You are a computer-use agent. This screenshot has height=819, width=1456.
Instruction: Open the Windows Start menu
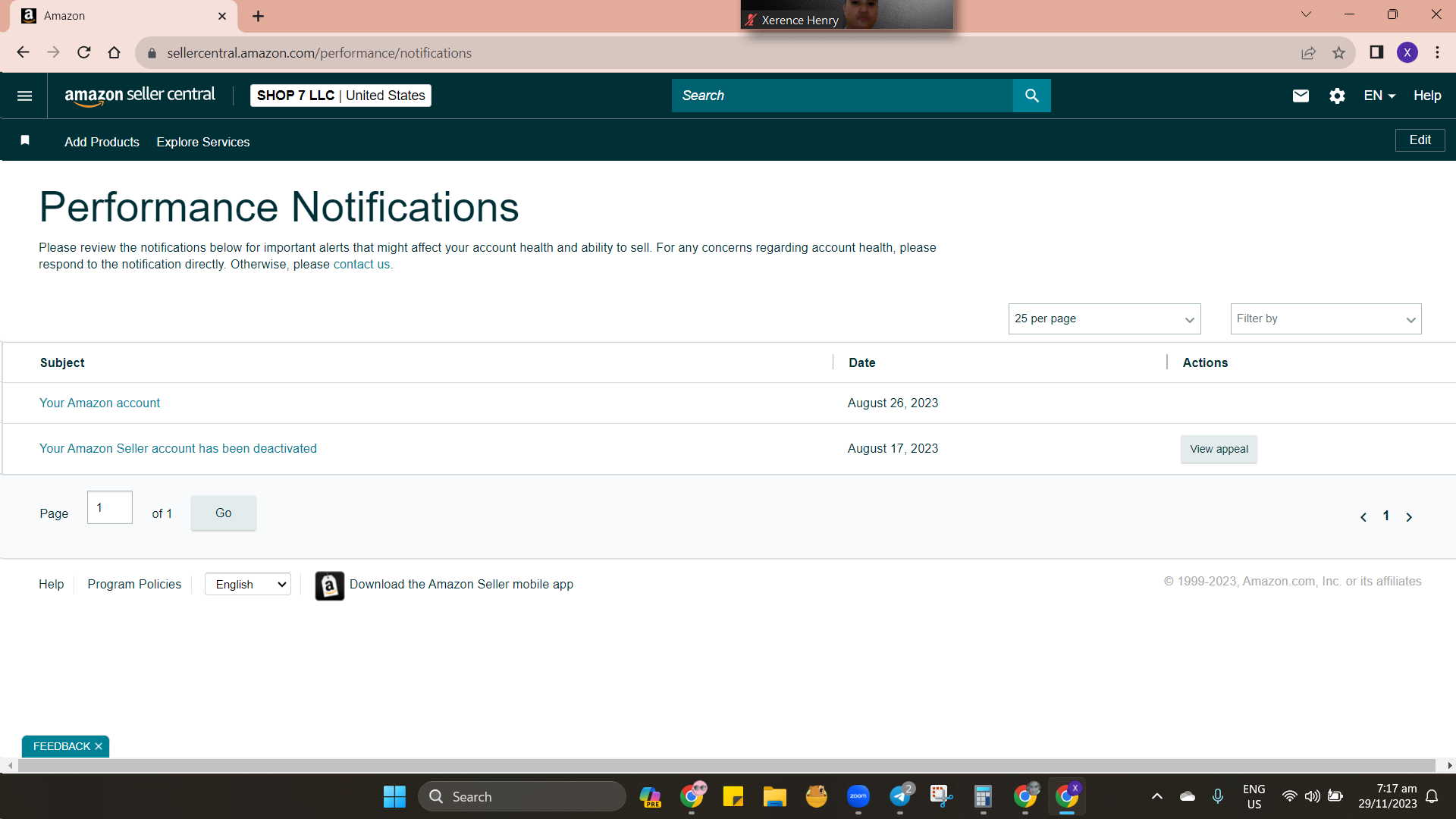coord(394,796)
